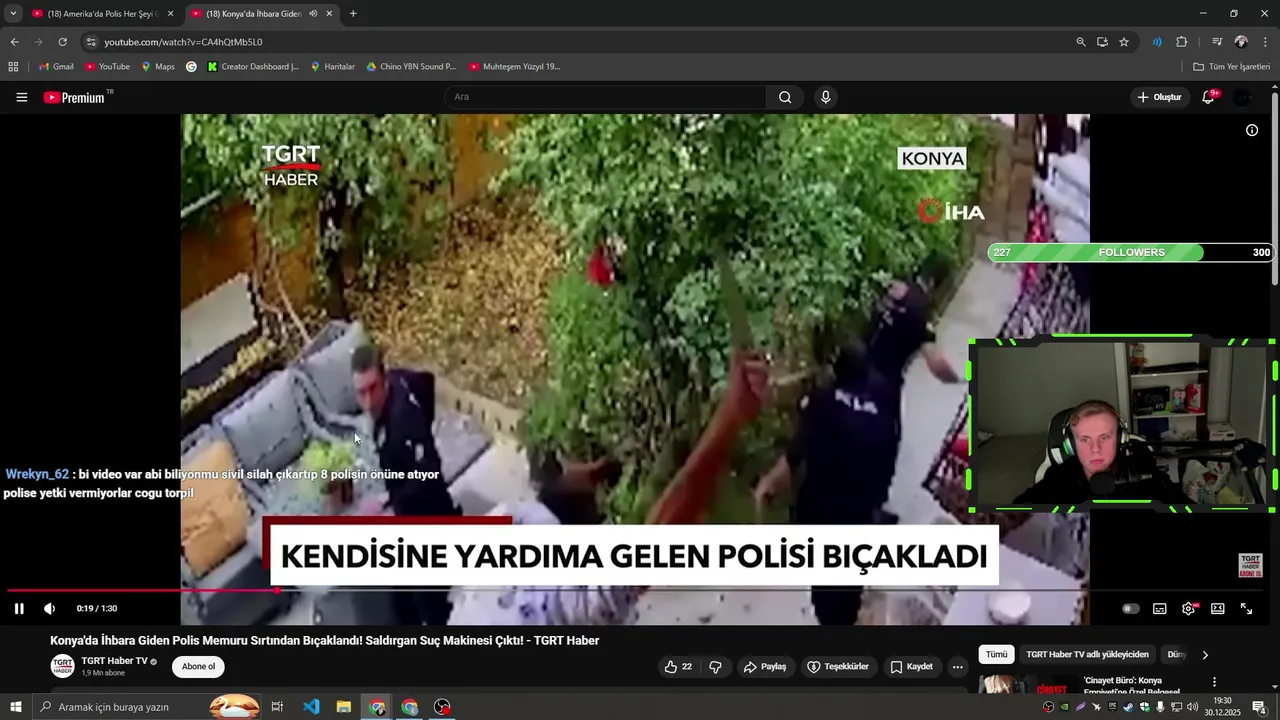Close the 'Amerika'da Polis' browser tab

(170, 14)
